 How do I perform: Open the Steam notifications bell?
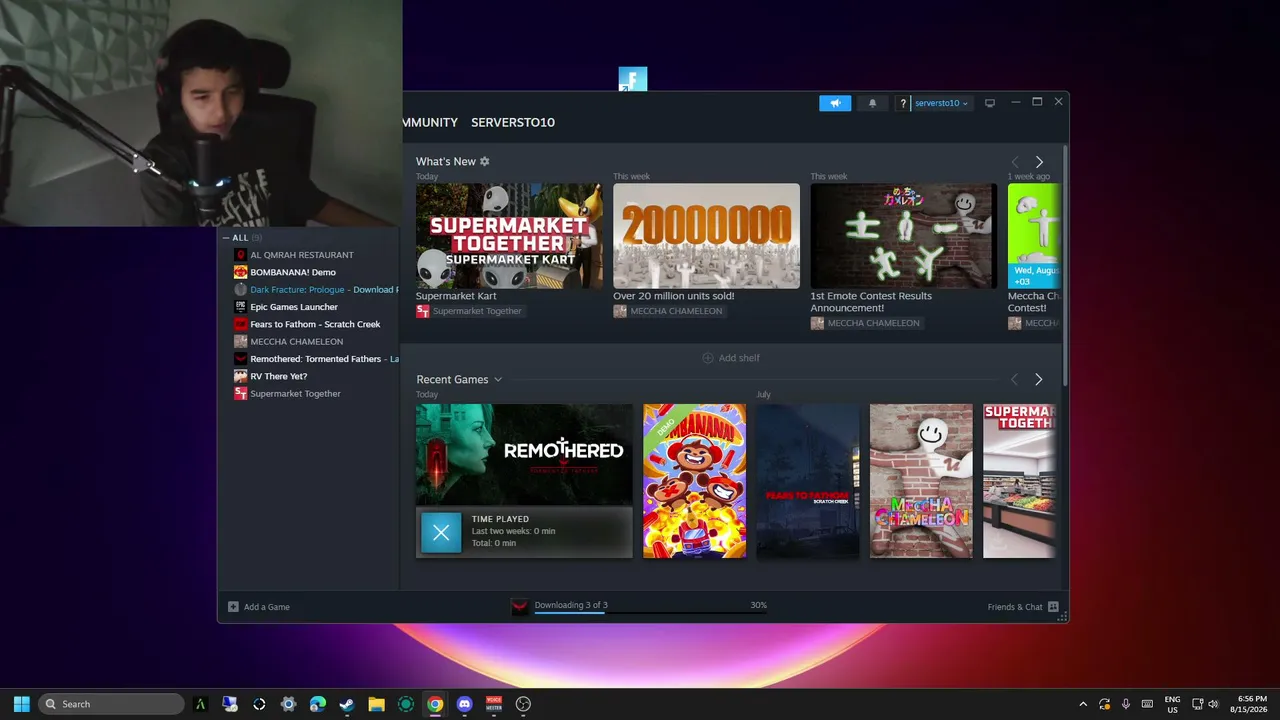(872, 103)
